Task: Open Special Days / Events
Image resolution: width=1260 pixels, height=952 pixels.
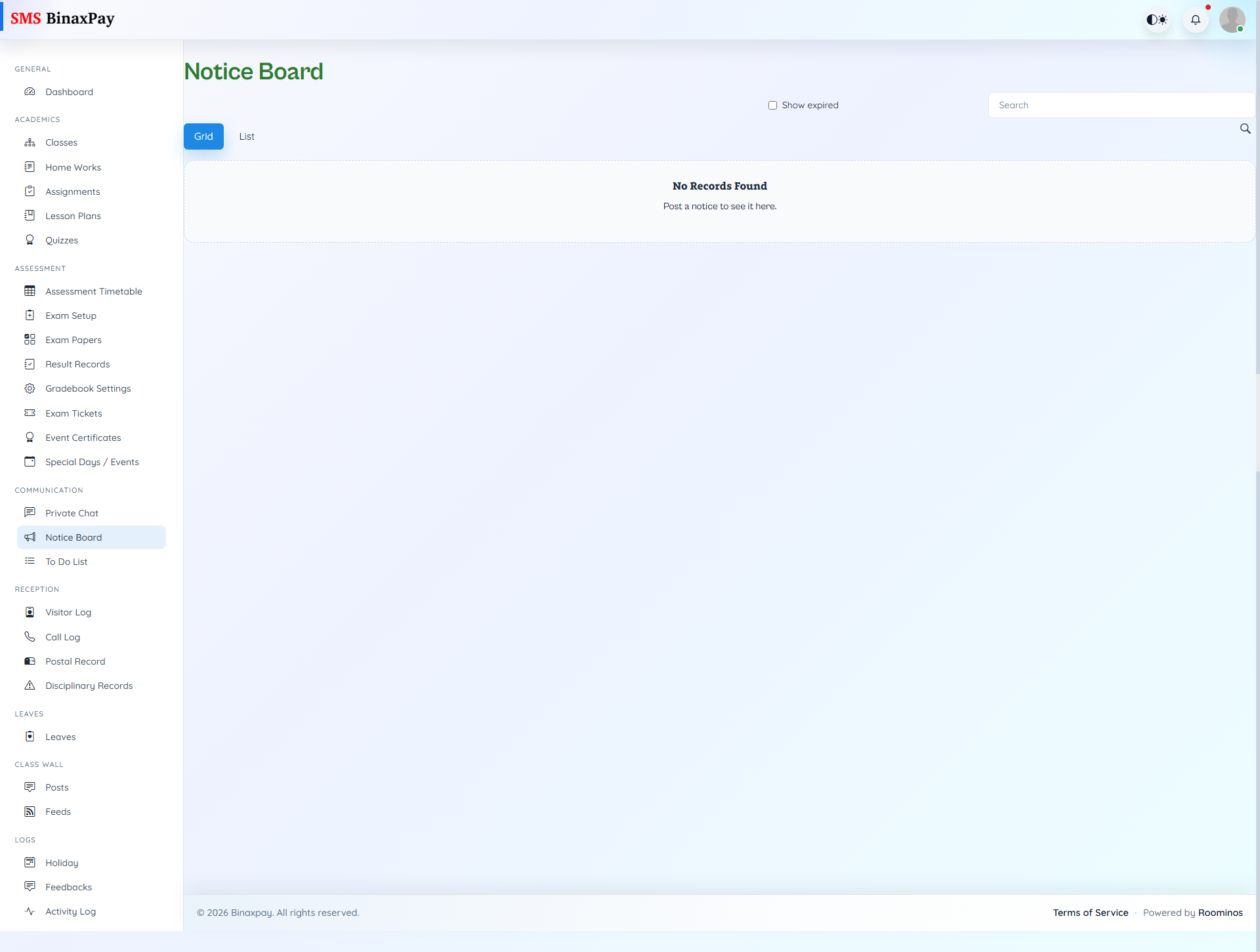Action: pyautogui.click(x=91, y=462)
